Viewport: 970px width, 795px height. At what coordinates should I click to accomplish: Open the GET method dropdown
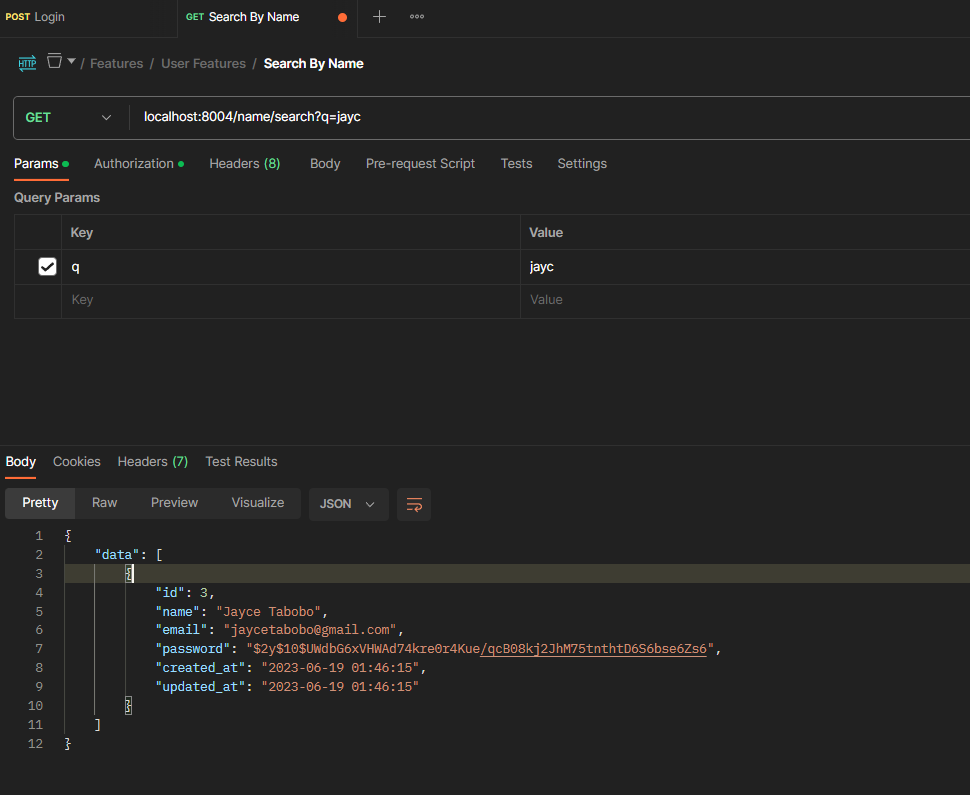coord(70,117)
